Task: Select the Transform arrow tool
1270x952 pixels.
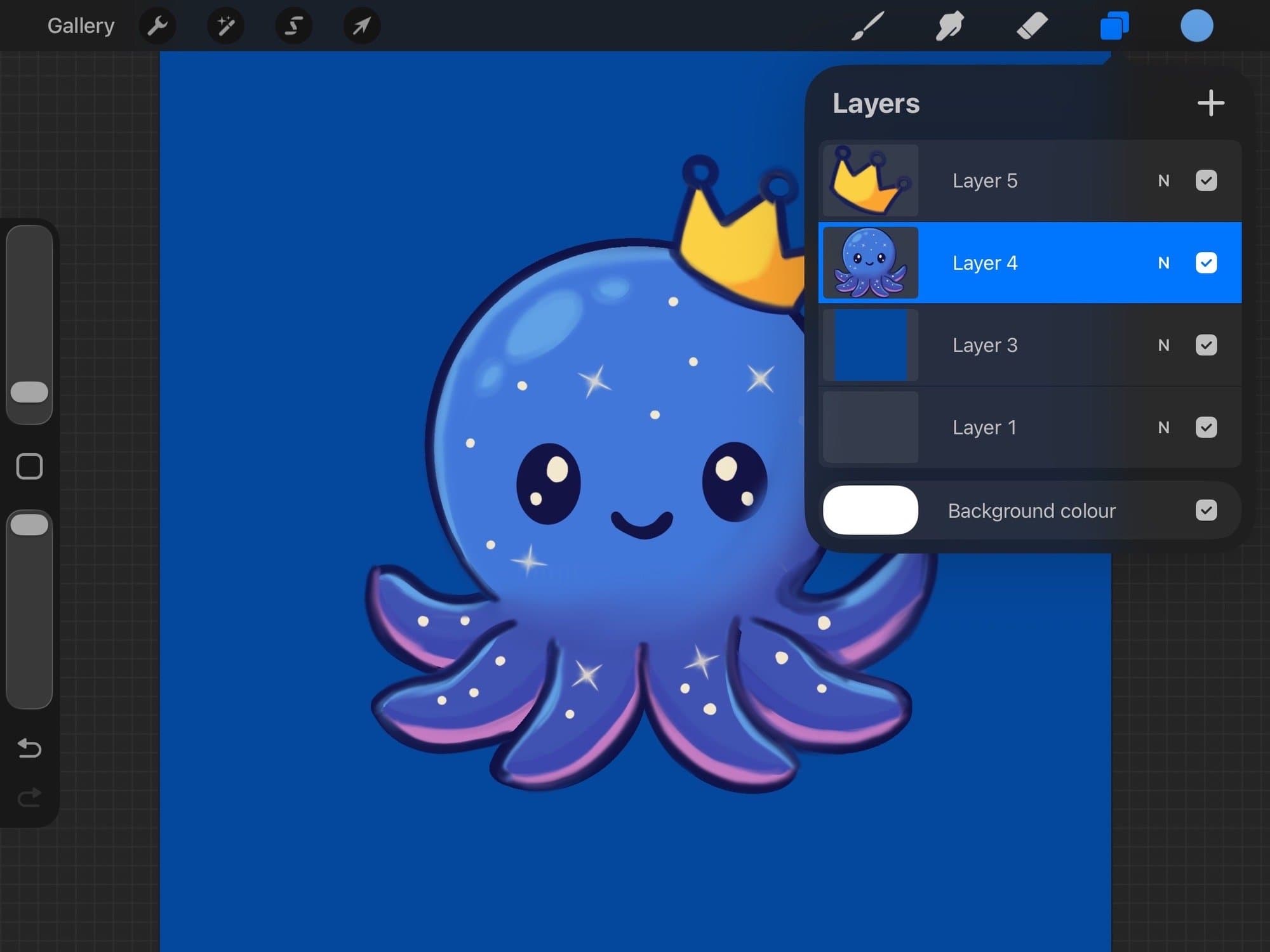Action: pyautogui.click(x=361, y=26)
